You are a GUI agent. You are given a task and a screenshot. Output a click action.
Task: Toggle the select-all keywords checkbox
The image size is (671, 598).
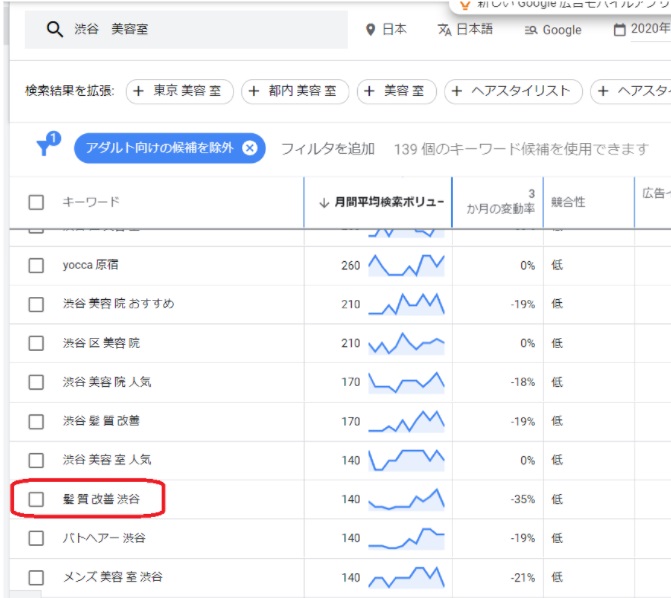[x=36, y=202]
